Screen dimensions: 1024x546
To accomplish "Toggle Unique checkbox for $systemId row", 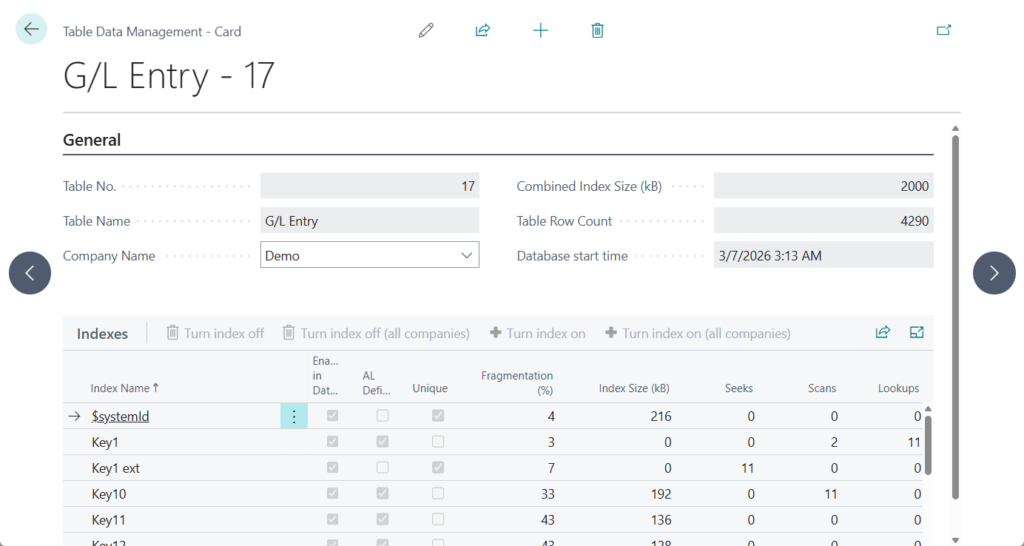I will click(438, 416).
